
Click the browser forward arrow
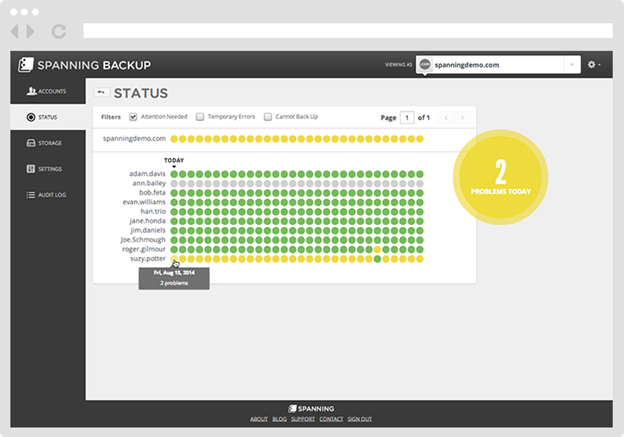click(30, 31)
